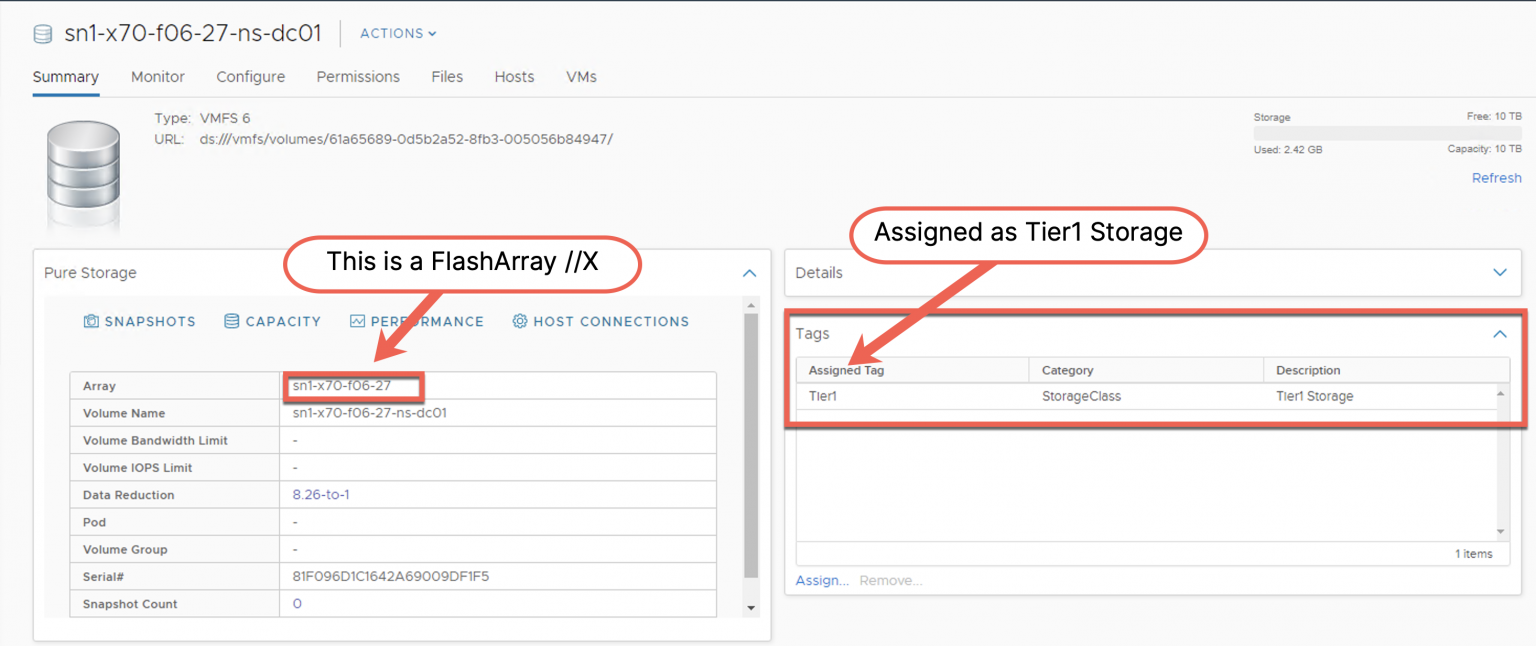Open the Capacity view in Pure Storage

tap(272, 321)
